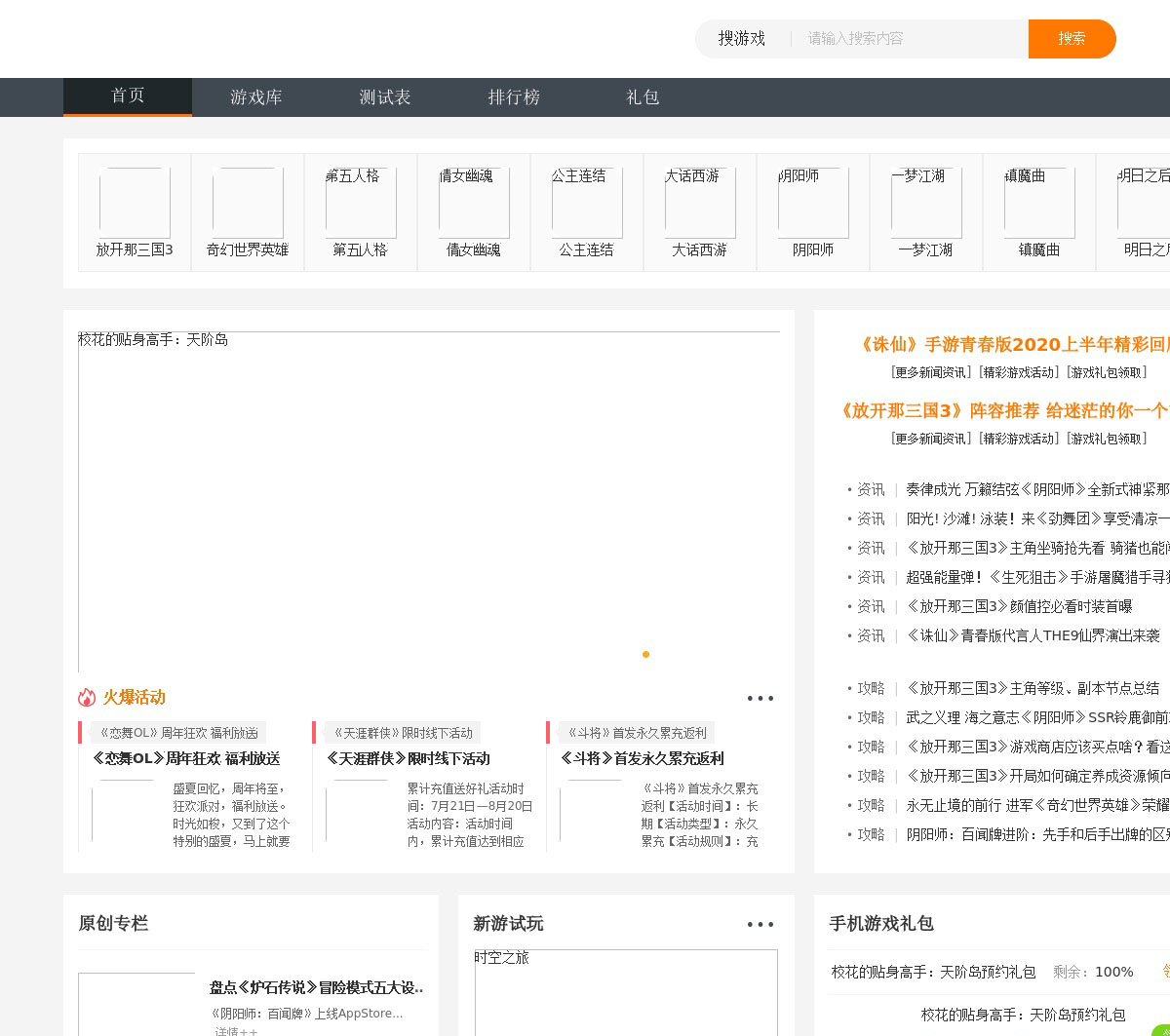Open 《恋舞OL》周年狂欢 福利放送 headline link

tap(186, 758)
